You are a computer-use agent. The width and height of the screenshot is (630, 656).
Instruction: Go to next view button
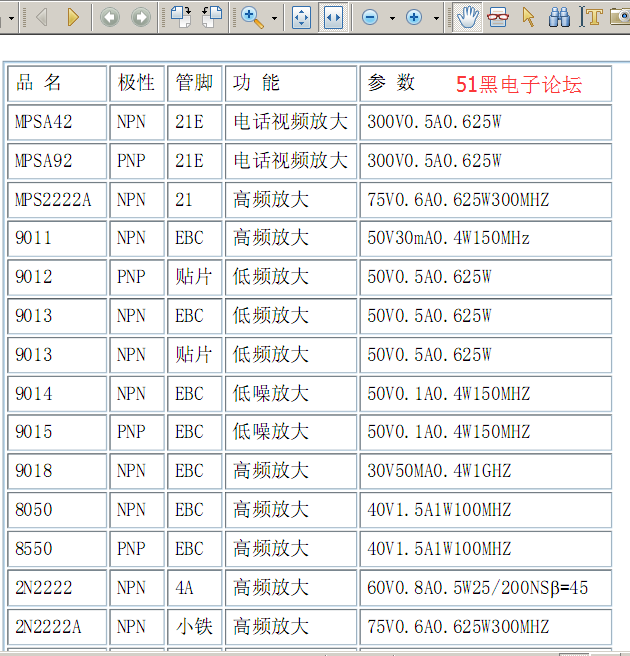pyautogui.click(x=141, y=17)
